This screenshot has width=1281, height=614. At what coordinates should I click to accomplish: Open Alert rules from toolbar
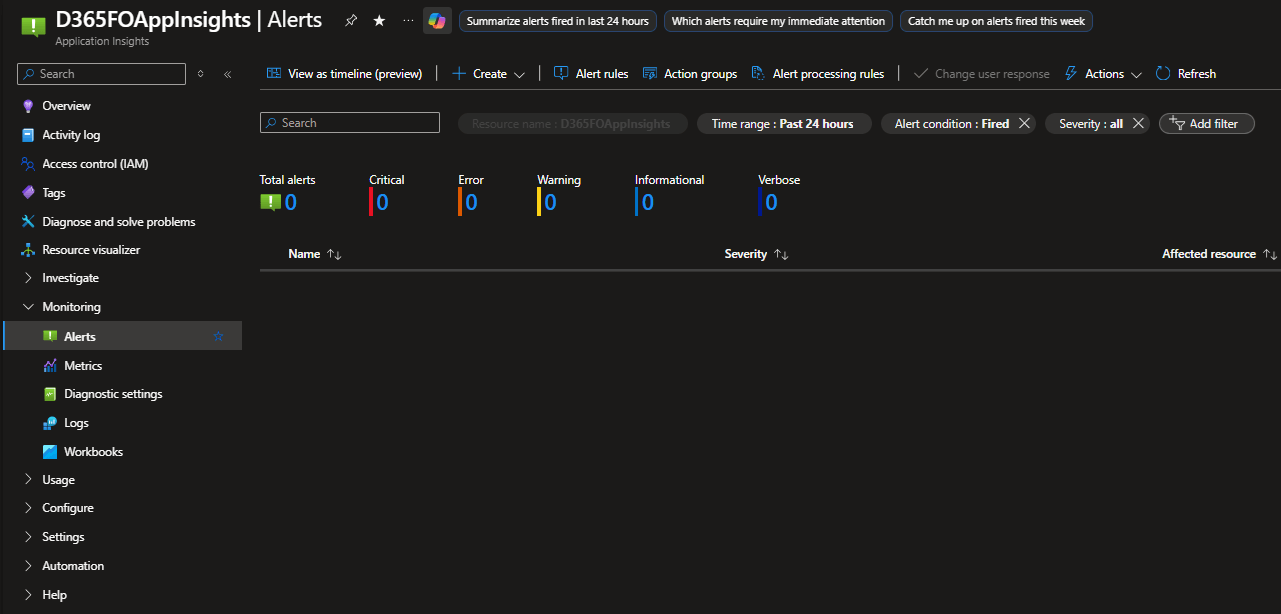(x=591, y=74)
